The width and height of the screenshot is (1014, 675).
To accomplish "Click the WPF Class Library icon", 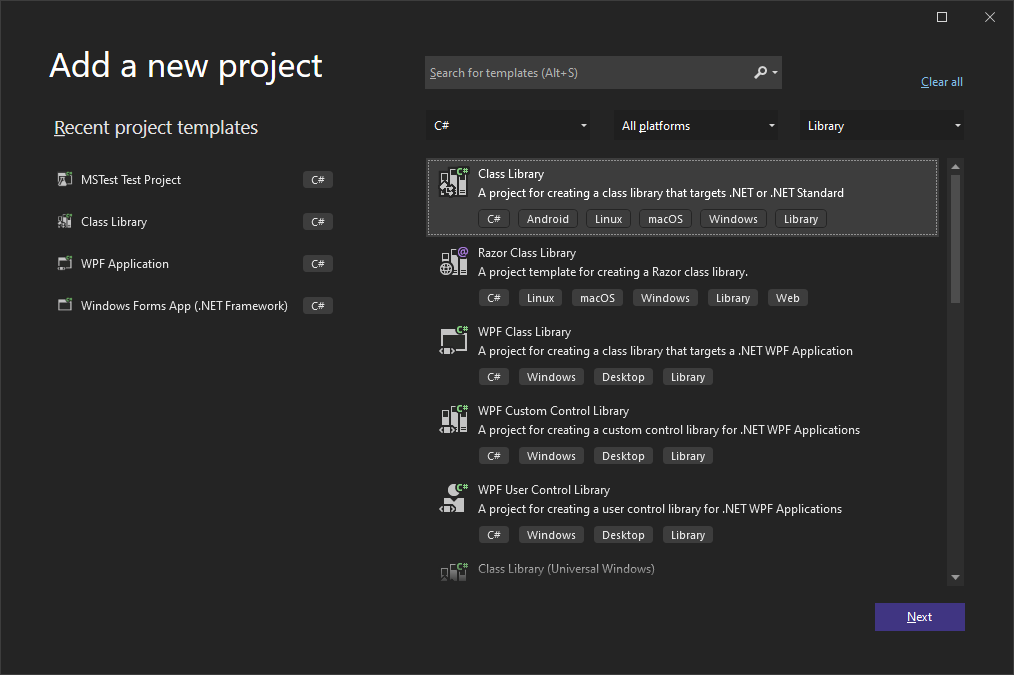I will coord(453,340).
